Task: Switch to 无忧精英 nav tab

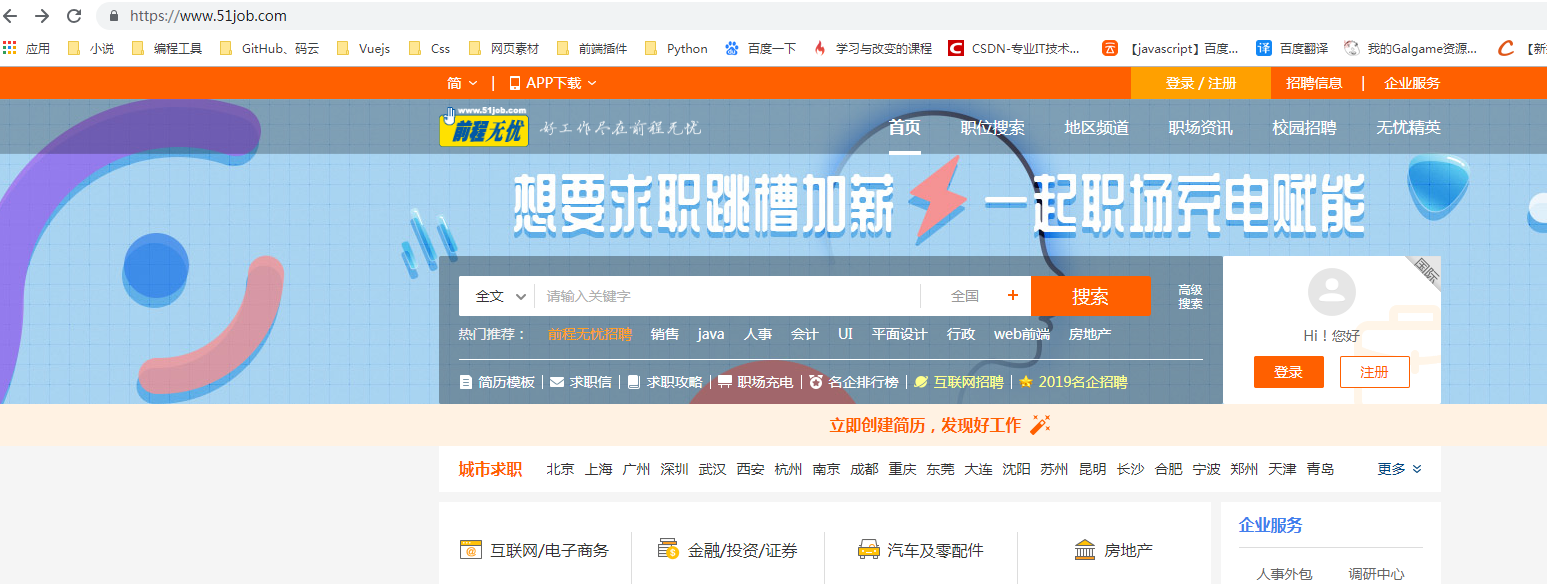Action: (x=1409, y=128)
